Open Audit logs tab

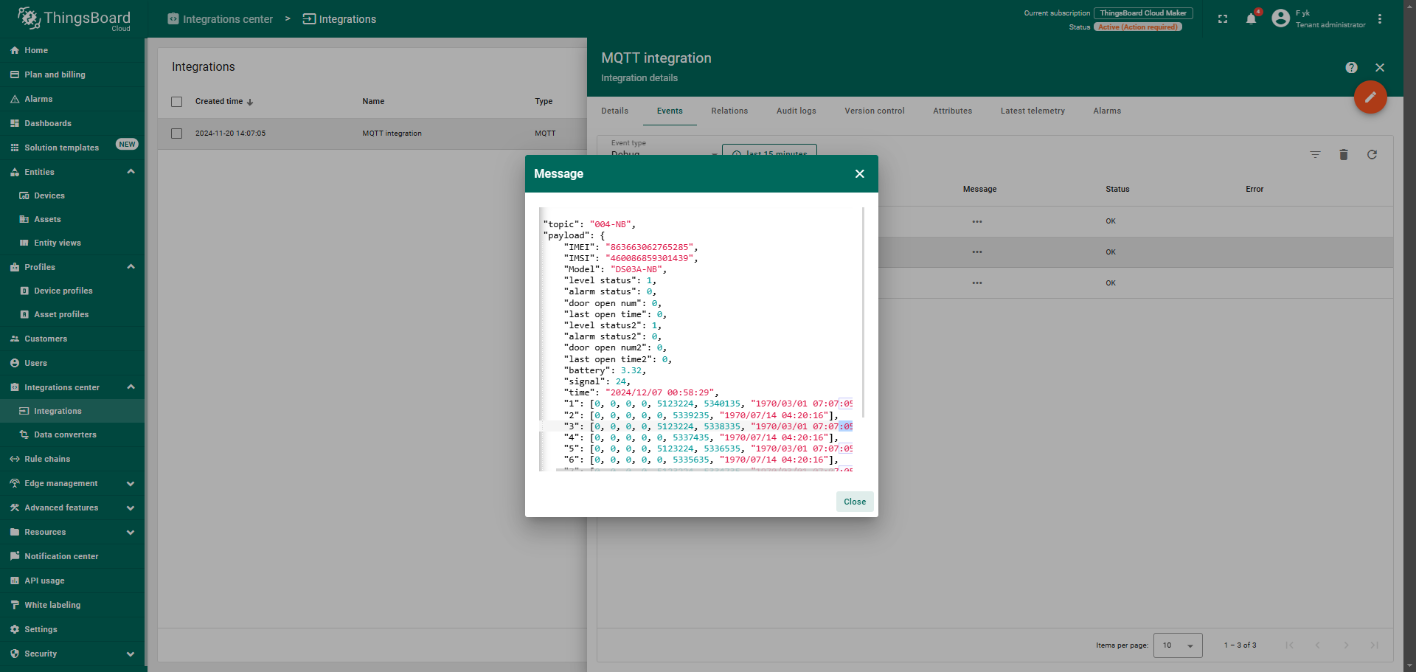tap(796, 111)
